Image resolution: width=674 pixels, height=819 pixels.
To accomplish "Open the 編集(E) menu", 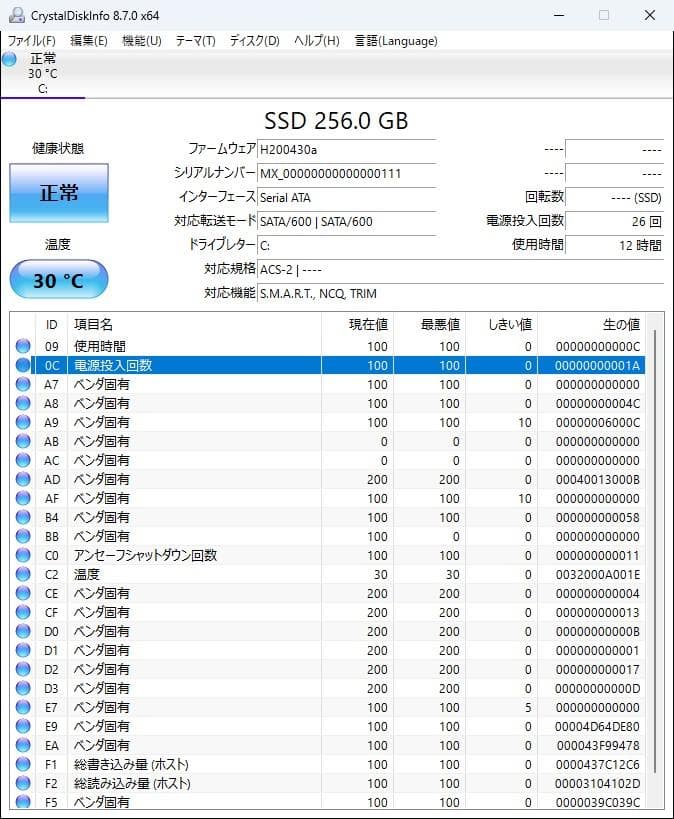I will pyautogui.click(x=88, y=41).
